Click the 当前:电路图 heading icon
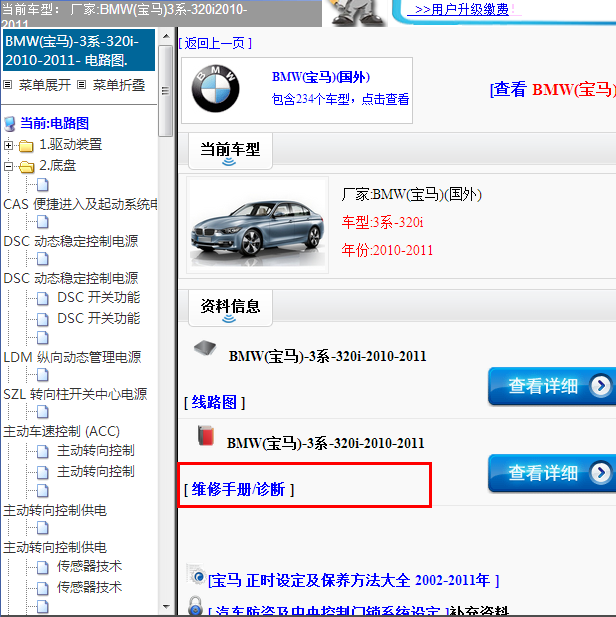The width and height of the screenshot is (616, 617). [x=9, y=124]
